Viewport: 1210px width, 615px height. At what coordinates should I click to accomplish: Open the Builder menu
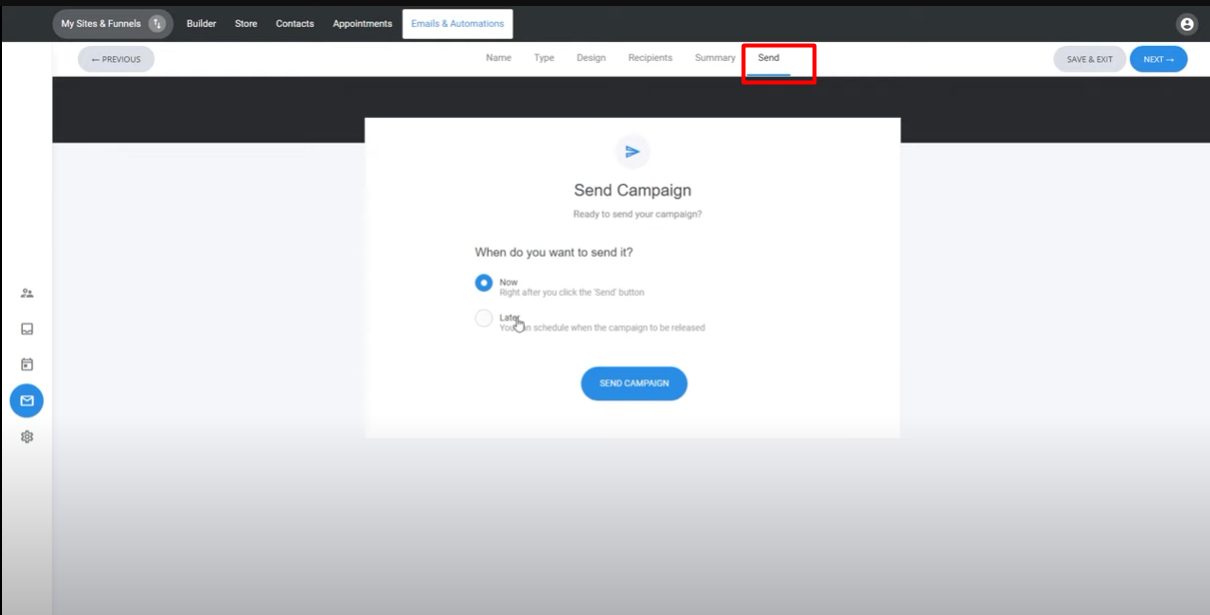pos(201,24)
